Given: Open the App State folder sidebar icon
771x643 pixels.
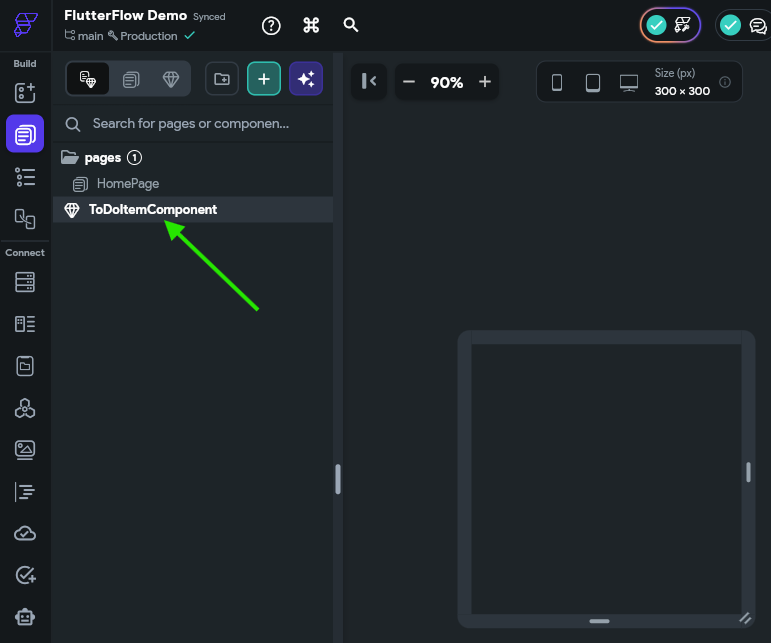Looking at the screenshot, I should point(25,366).
